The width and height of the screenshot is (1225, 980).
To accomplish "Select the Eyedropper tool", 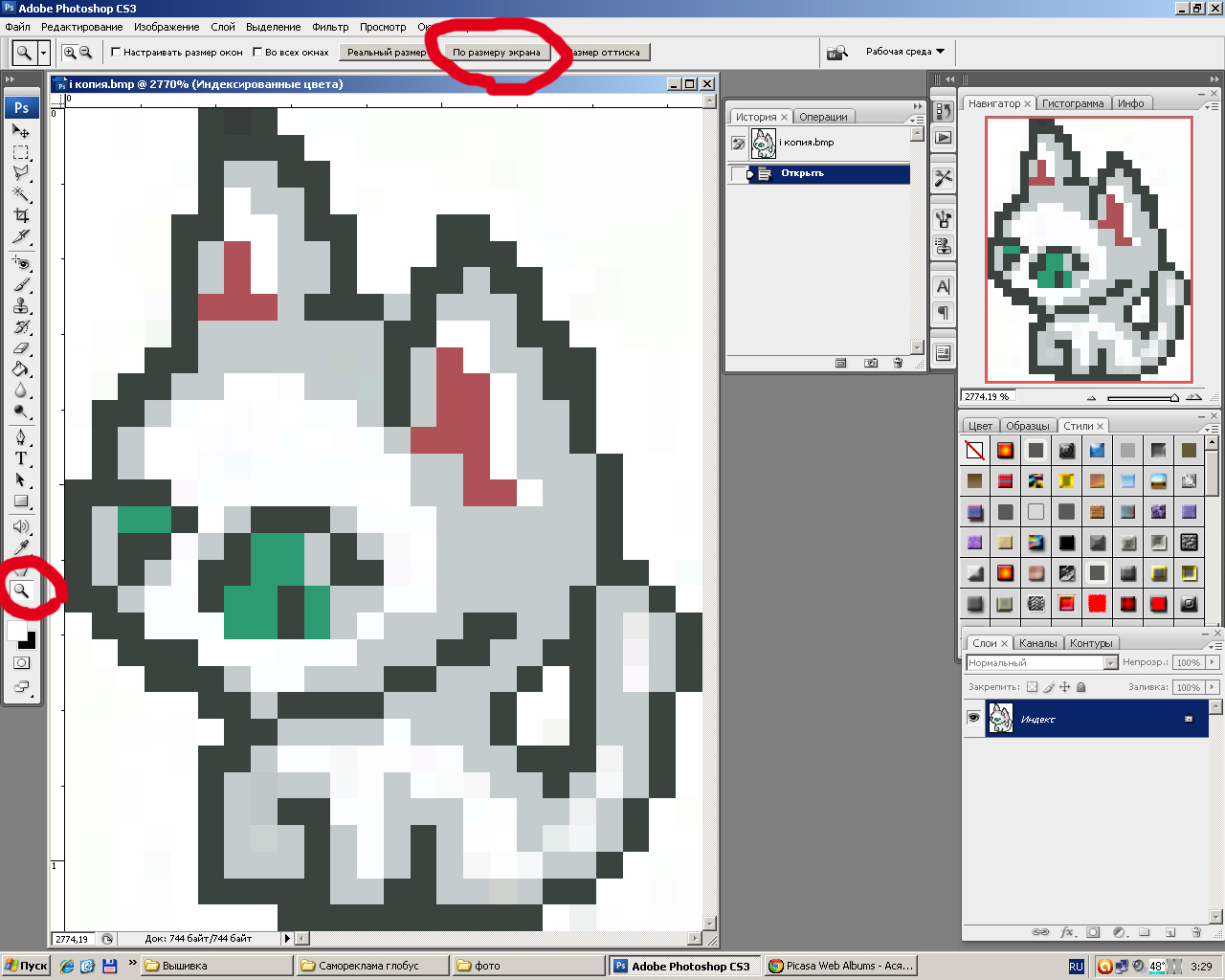I will (x=21, y=547).
